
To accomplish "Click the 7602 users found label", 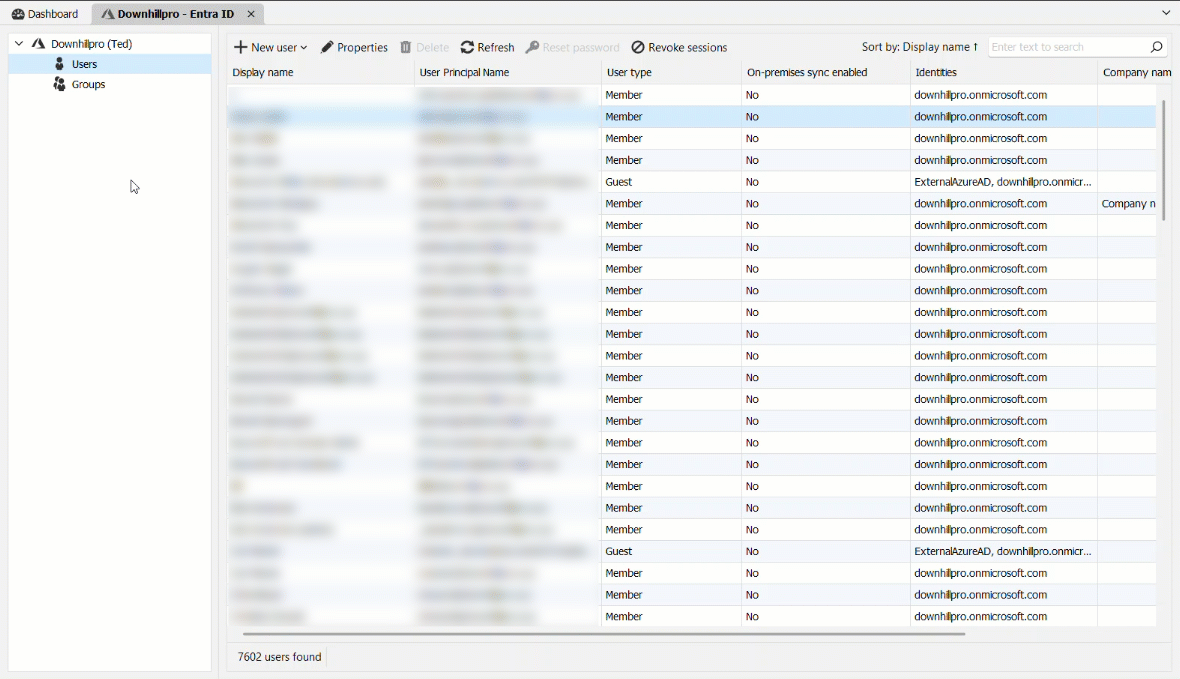I will click(278, 657).
